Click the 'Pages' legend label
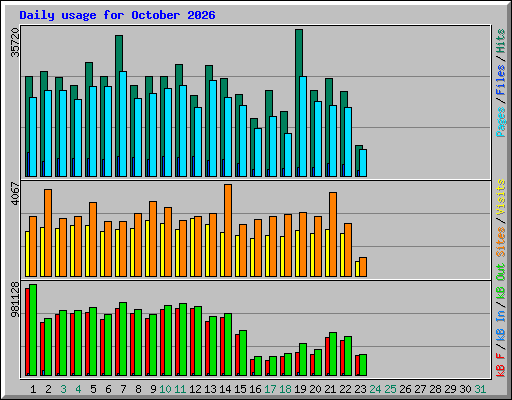Image resolution: width=512 pixels, height=400 pixels. tap(500, 122)
